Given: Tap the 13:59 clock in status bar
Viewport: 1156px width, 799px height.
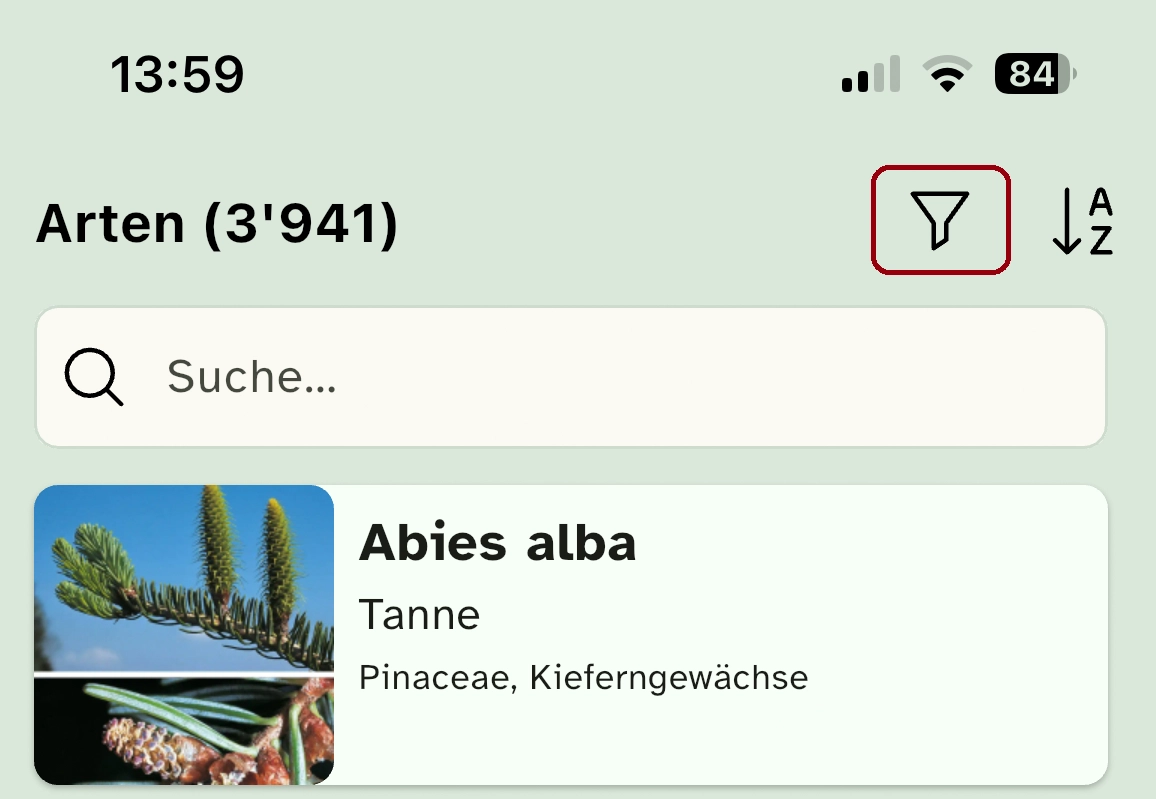Looking at the screenshot, I should 177,74.
